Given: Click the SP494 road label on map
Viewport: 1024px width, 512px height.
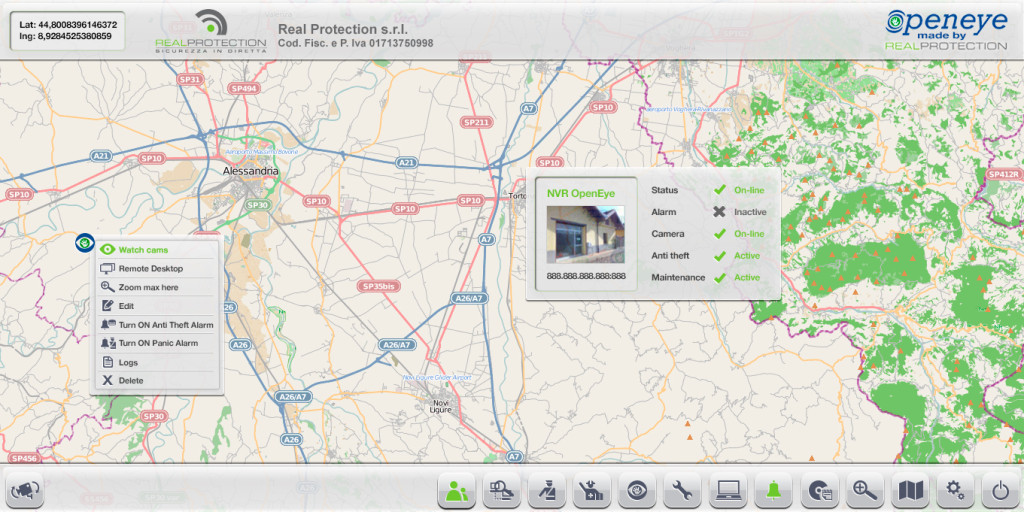Looking at the screenshot, I should point(243,88).
